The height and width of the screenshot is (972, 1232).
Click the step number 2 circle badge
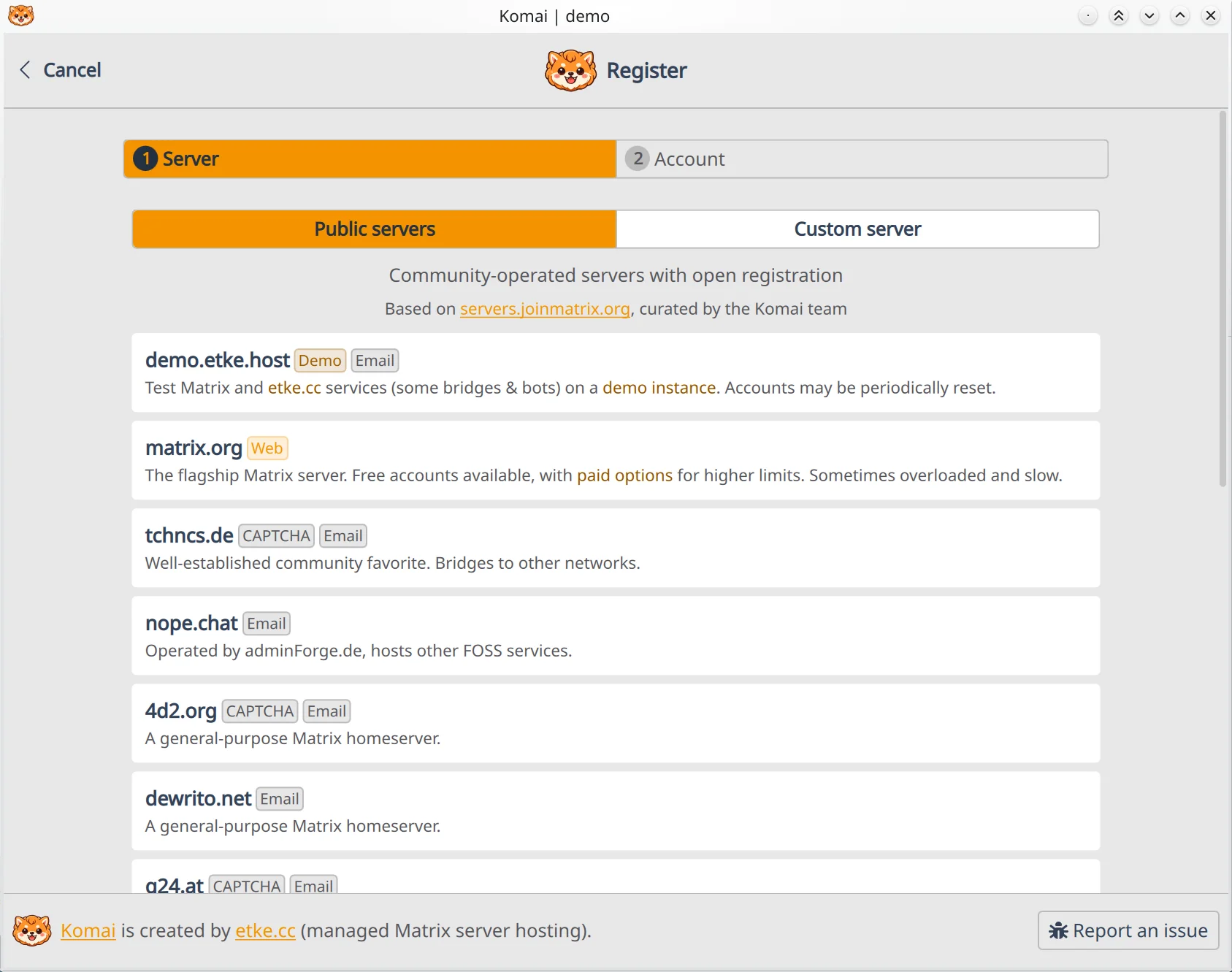638,158
